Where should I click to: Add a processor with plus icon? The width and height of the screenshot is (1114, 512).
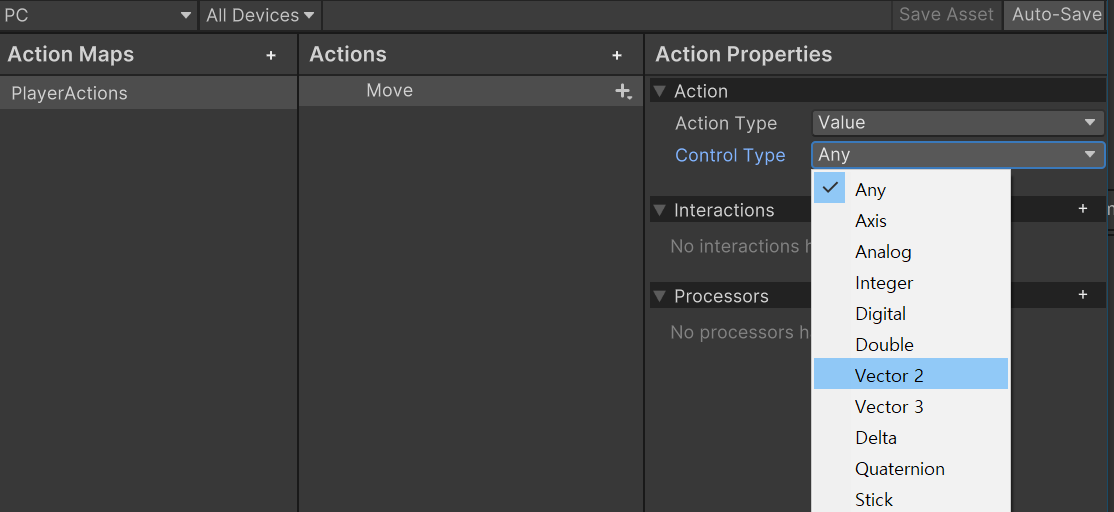(x=1082, y=296)
